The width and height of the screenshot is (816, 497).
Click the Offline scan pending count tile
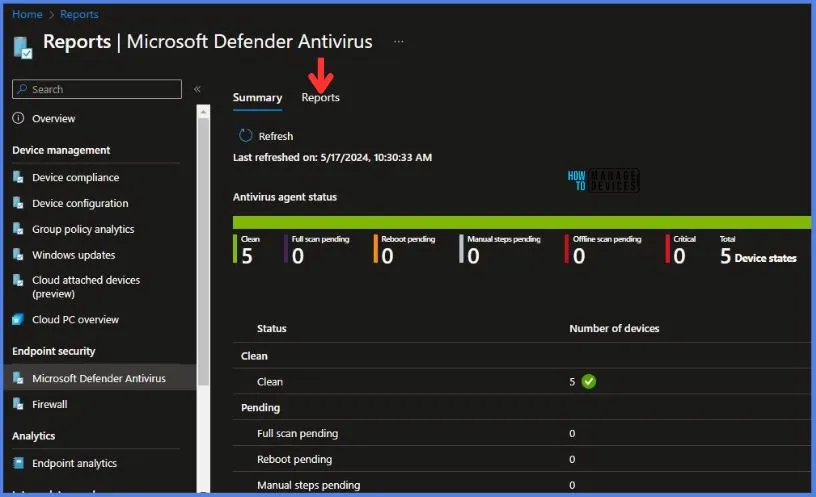[603, 249]
